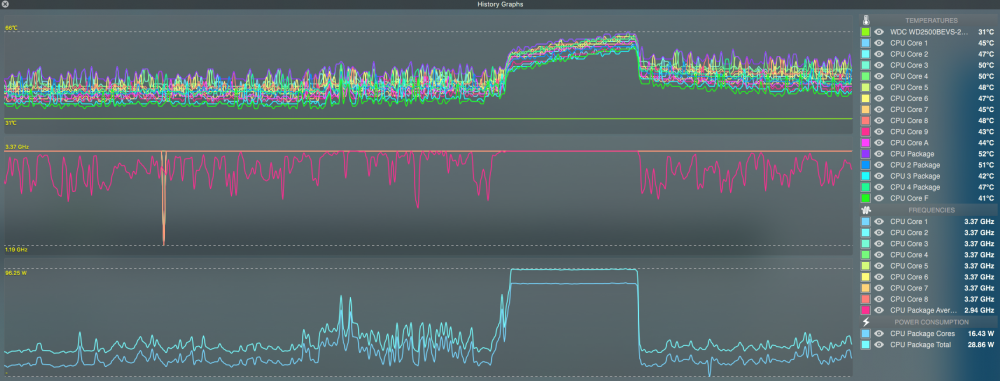
Task: Toggle eye for CPU 3 Package
Action: tap(879, 176)
